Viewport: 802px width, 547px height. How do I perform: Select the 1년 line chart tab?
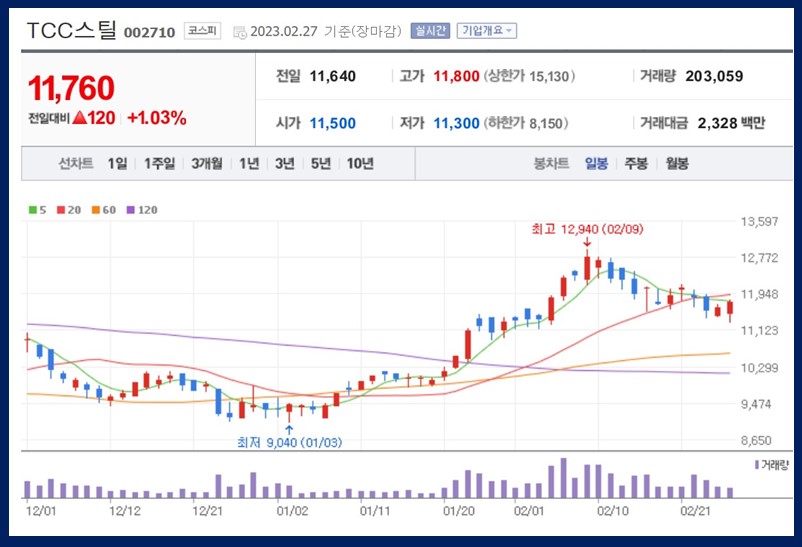[249, 163]
